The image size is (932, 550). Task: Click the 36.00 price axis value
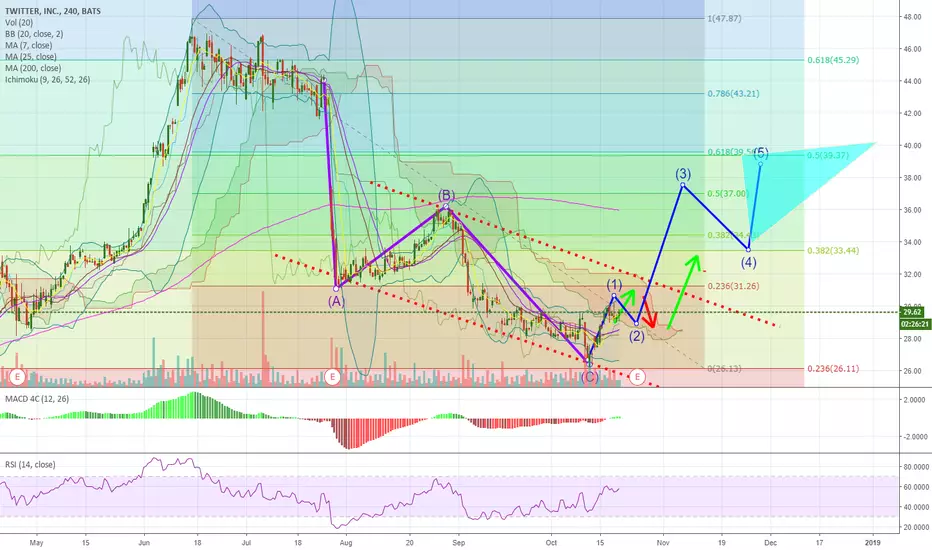(912, 210)
